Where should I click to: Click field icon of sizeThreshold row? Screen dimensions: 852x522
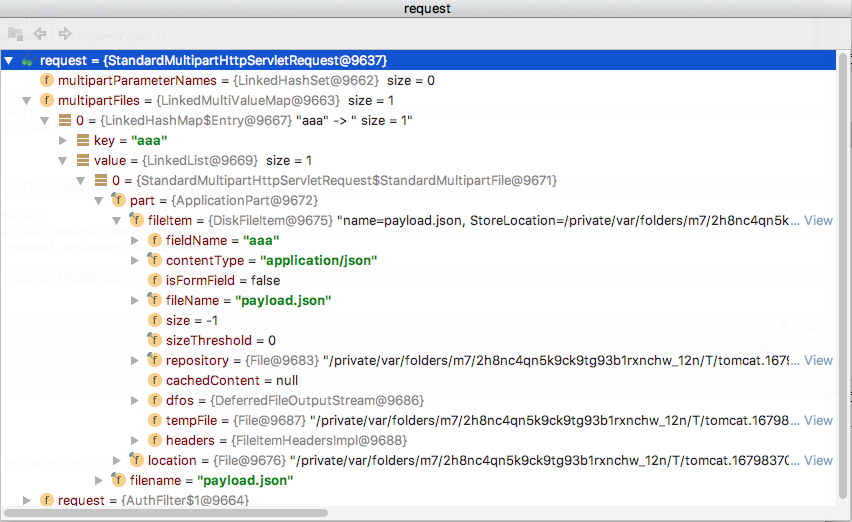[154, 340]
